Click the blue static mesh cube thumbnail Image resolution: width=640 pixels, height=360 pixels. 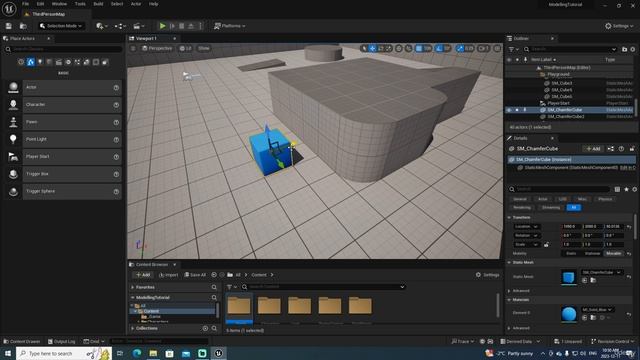569,277
